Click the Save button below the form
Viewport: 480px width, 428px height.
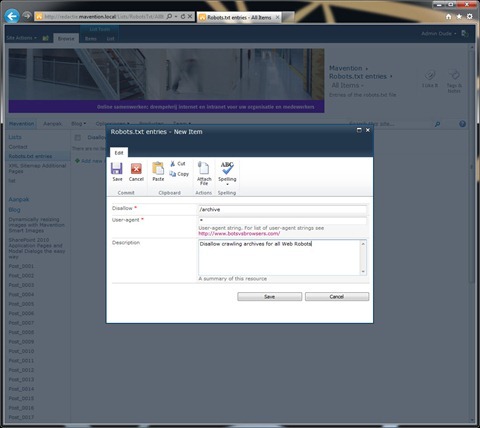(269, 297)
